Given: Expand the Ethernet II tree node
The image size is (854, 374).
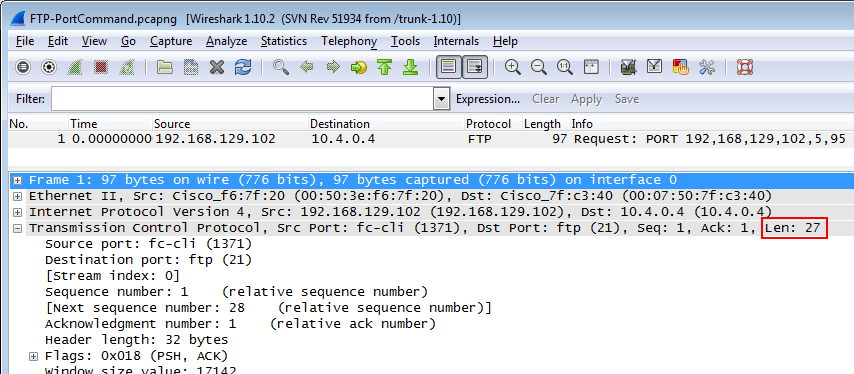Looking at the screenshot, I should click(x=18, y=196).
